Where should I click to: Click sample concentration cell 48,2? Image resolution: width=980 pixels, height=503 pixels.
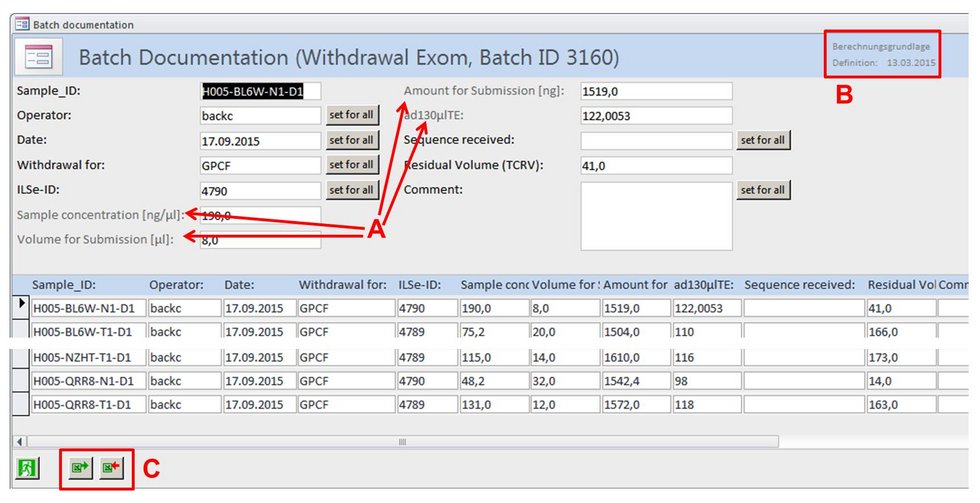[494, 381]
